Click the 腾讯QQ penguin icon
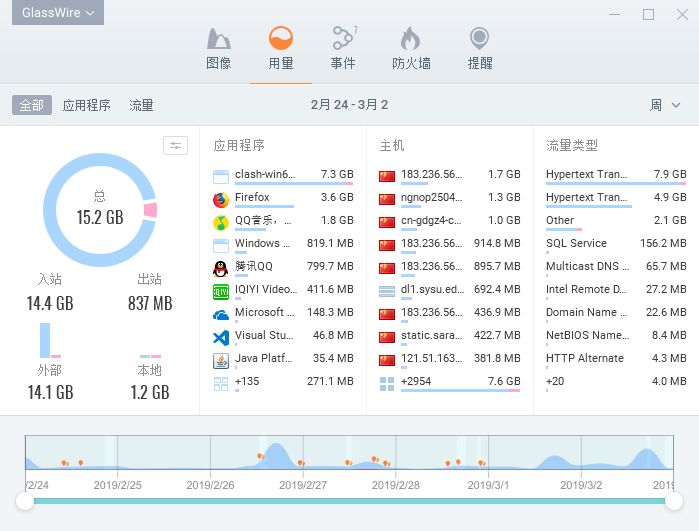The image size is (699, 531). [221, 269]
